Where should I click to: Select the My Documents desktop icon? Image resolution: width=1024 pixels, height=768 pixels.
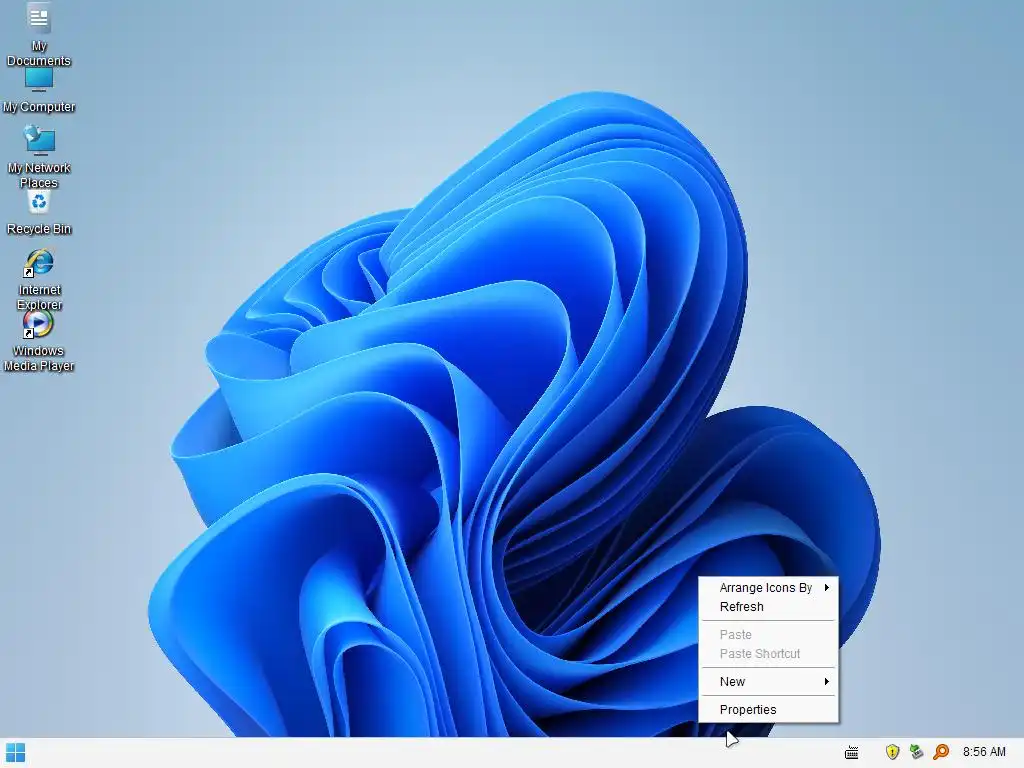coord(39,18)
